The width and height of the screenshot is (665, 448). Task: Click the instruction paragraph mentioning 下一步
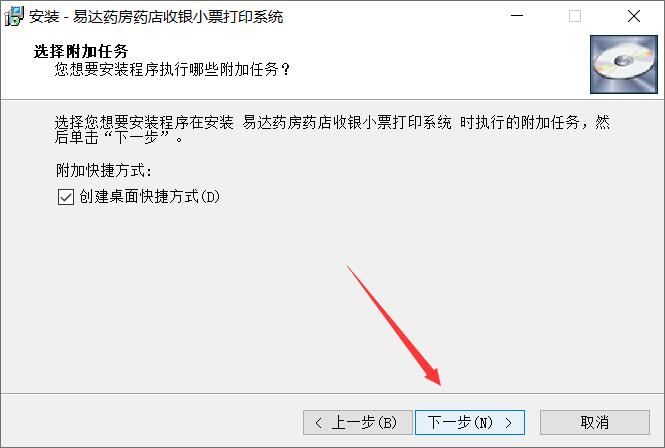(x=332, y=129)
